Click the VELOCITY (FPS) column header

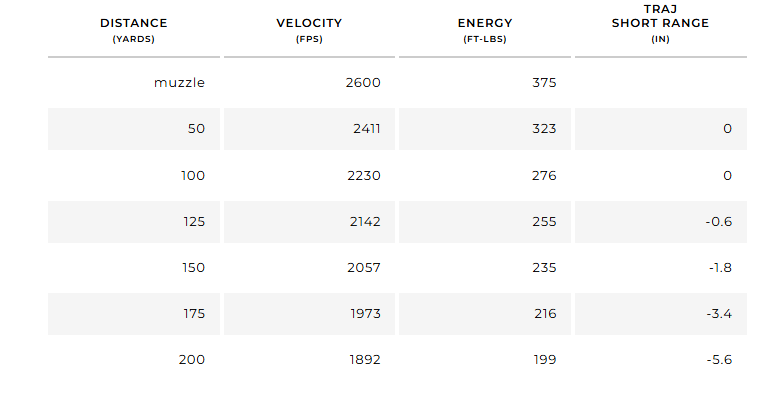(309, 30)
